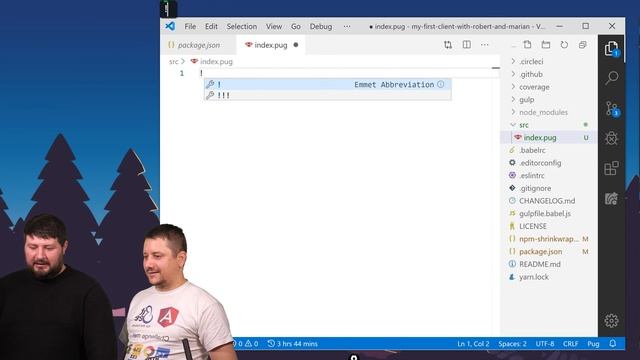
Task: Expand the node_modules folder
Action: coord(543,112)
